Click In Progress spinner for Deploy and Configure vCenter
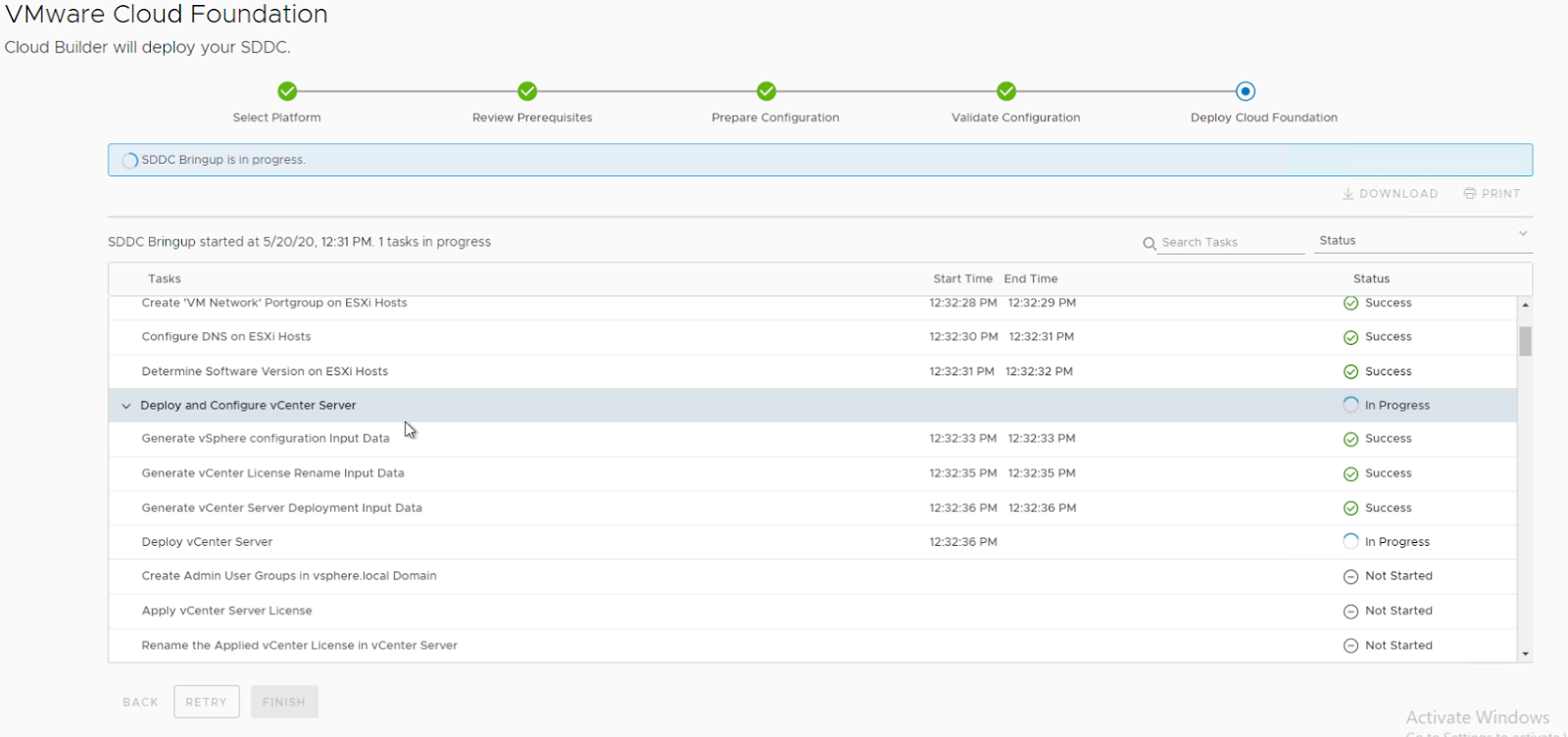The image size is (1568, 737). 1350,405
